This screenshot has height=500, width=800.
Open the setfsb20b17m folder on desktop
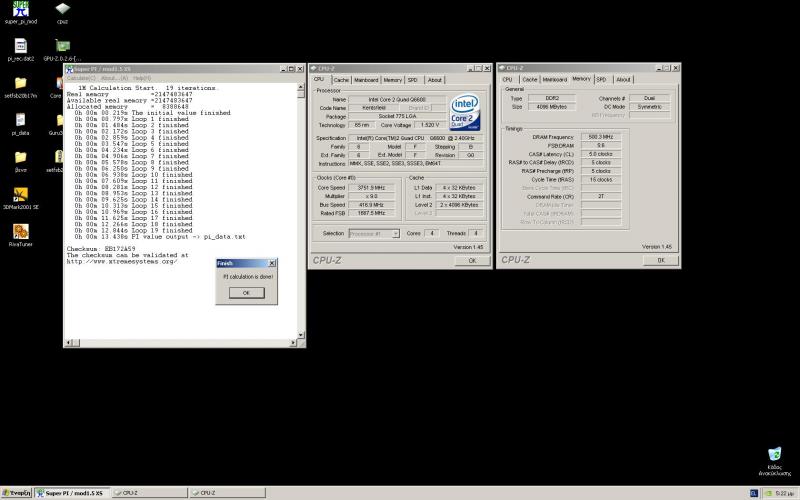point(20,87)
